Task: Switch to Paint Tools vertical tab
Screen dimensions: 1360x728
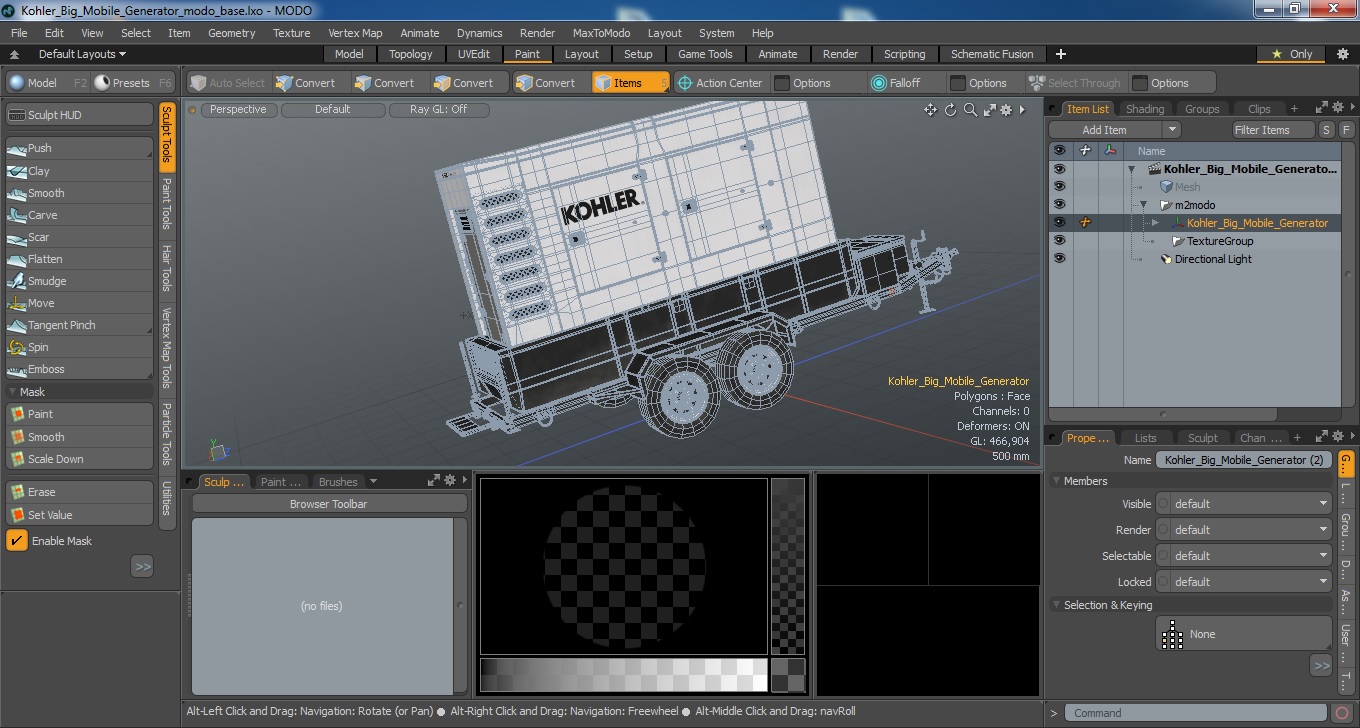Action: tap(167, 204)
